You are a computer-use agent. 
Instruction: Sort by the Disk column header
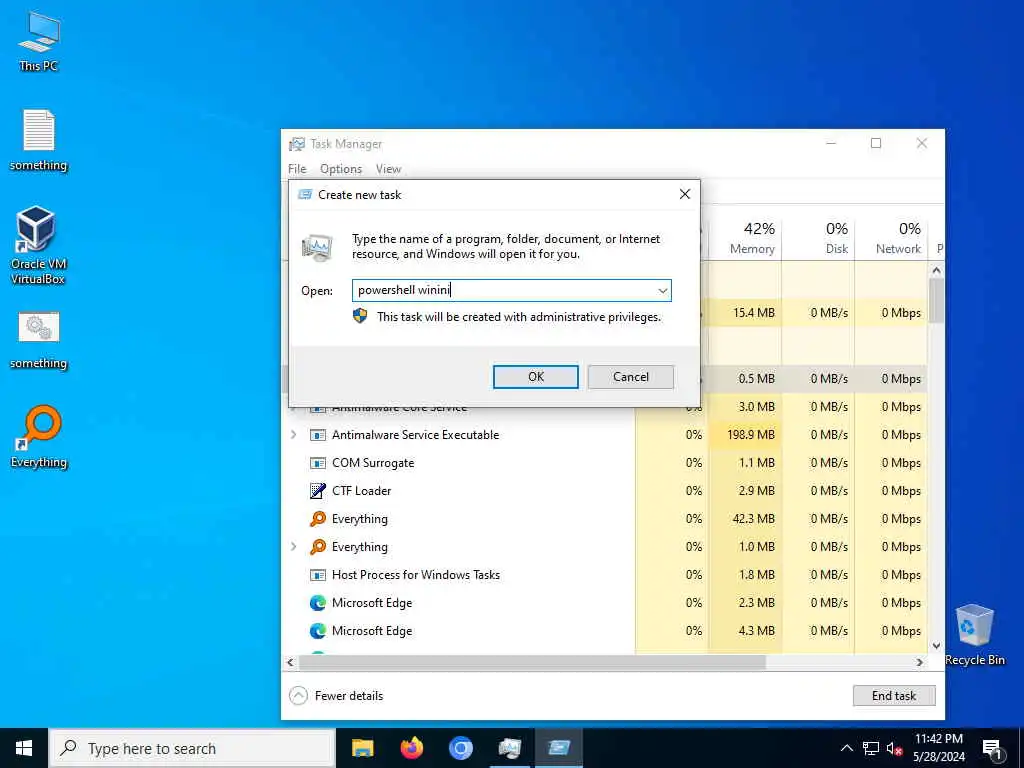(x=819, y=238)
